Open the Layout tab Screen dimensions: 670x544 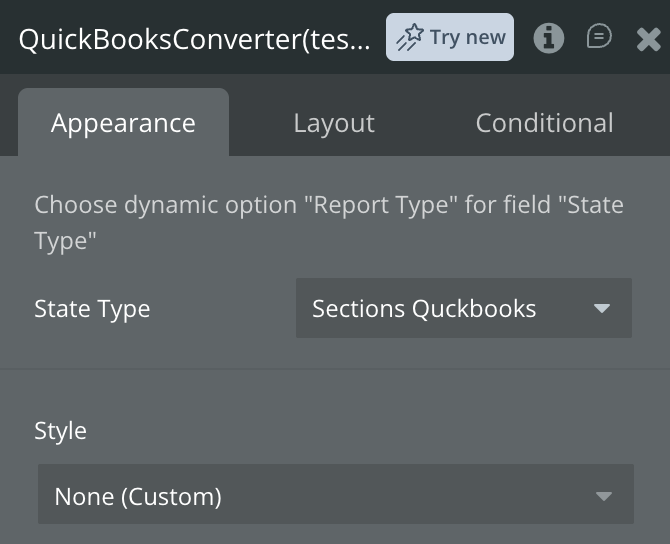point(334,123)
